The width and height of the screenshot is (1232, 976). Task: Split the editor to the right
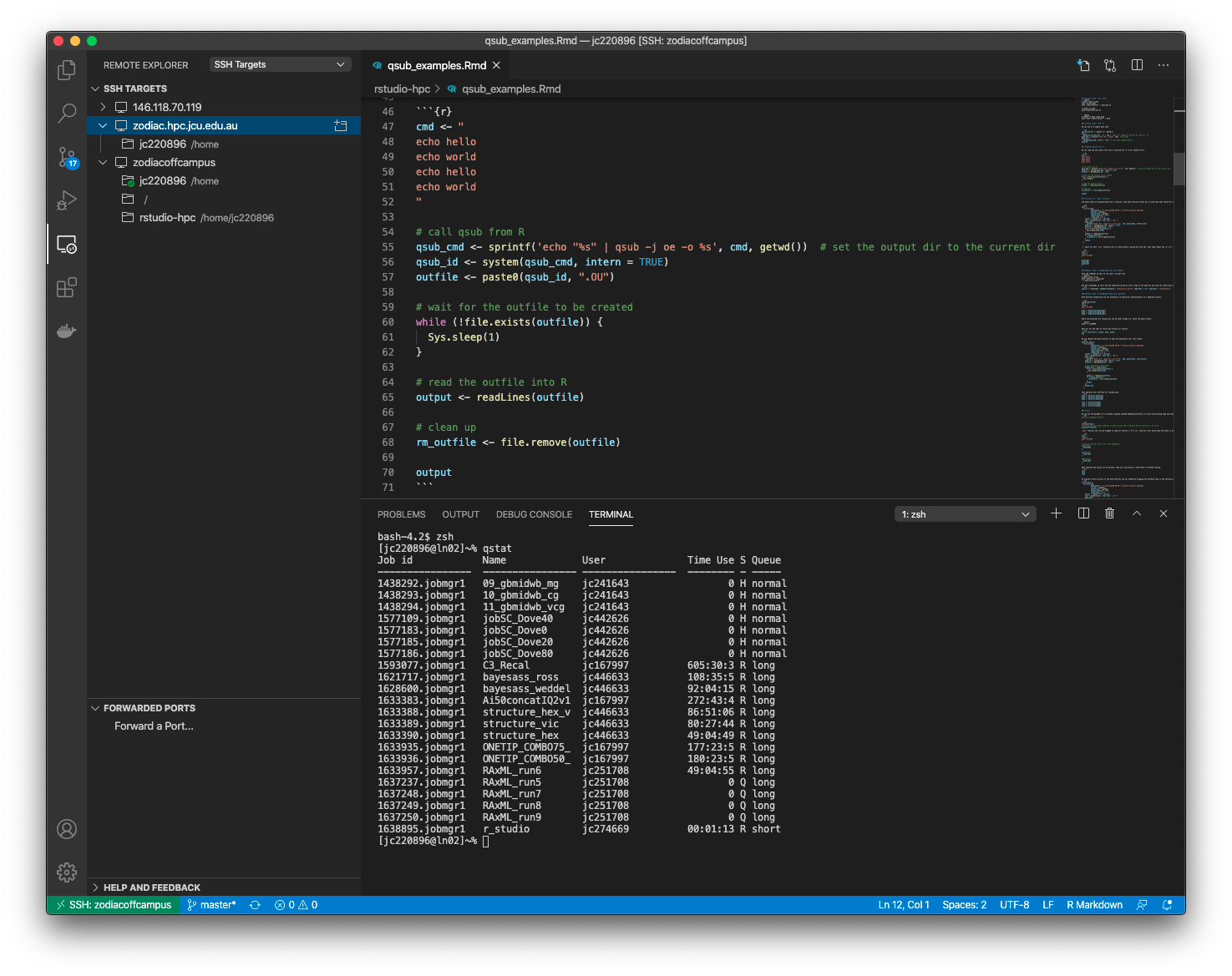1137,65
